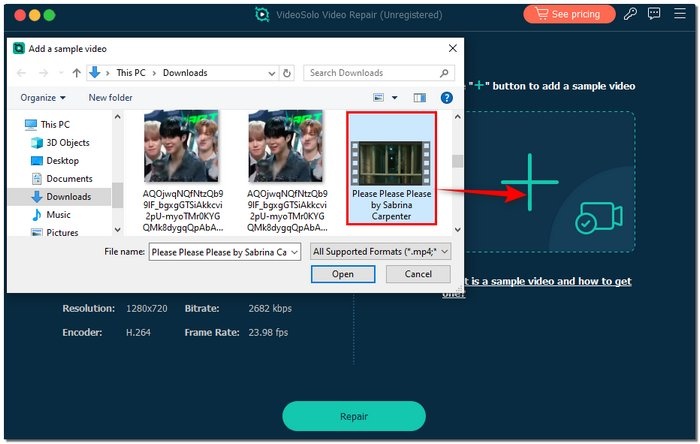Click the red macOS-style close dot
Screen dimensions: 700x444
[x=20, y=15]
